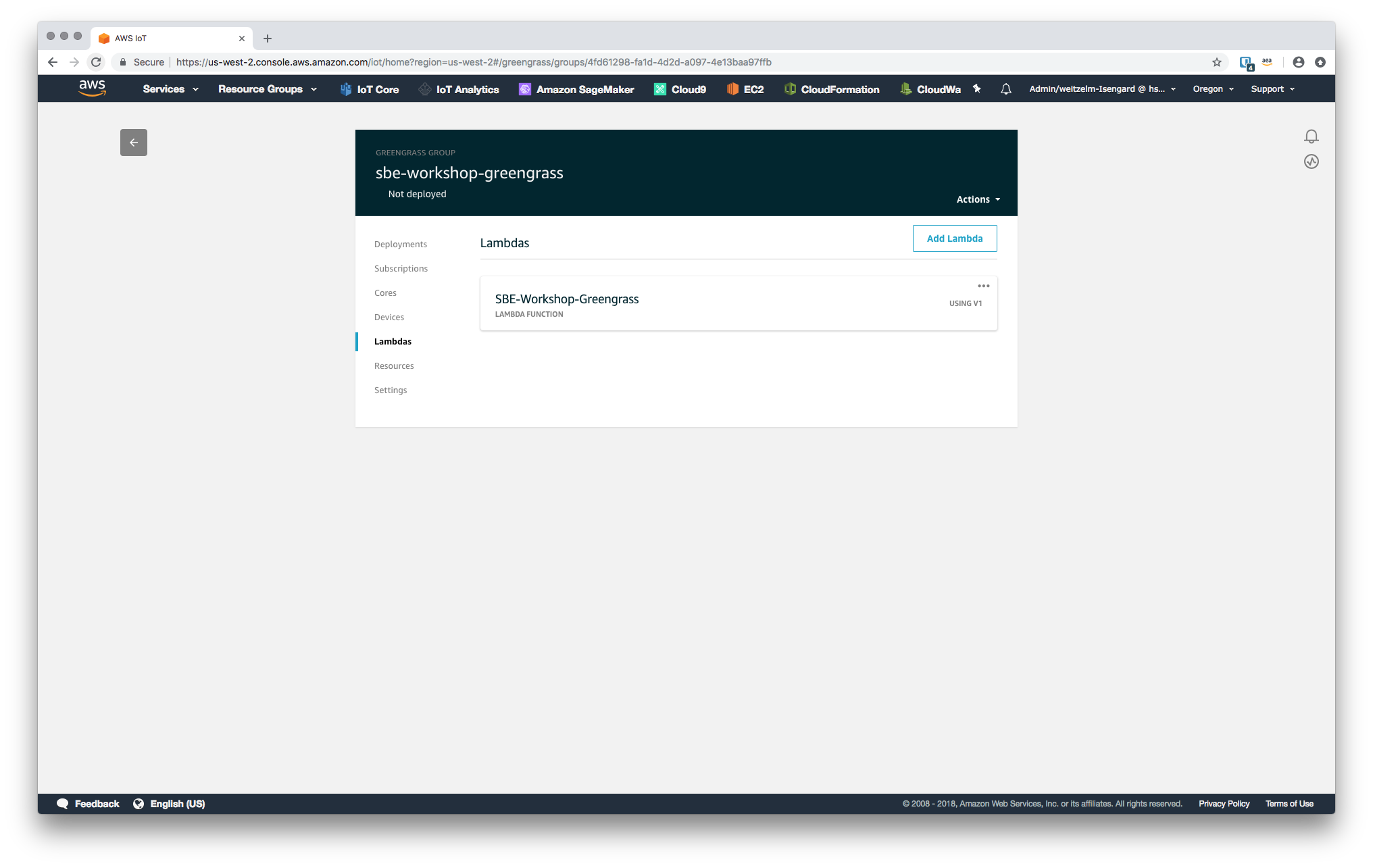Click the 'Not deployed' status text
The width and height of the screenshot is (1373, 868).
point(417,194)
